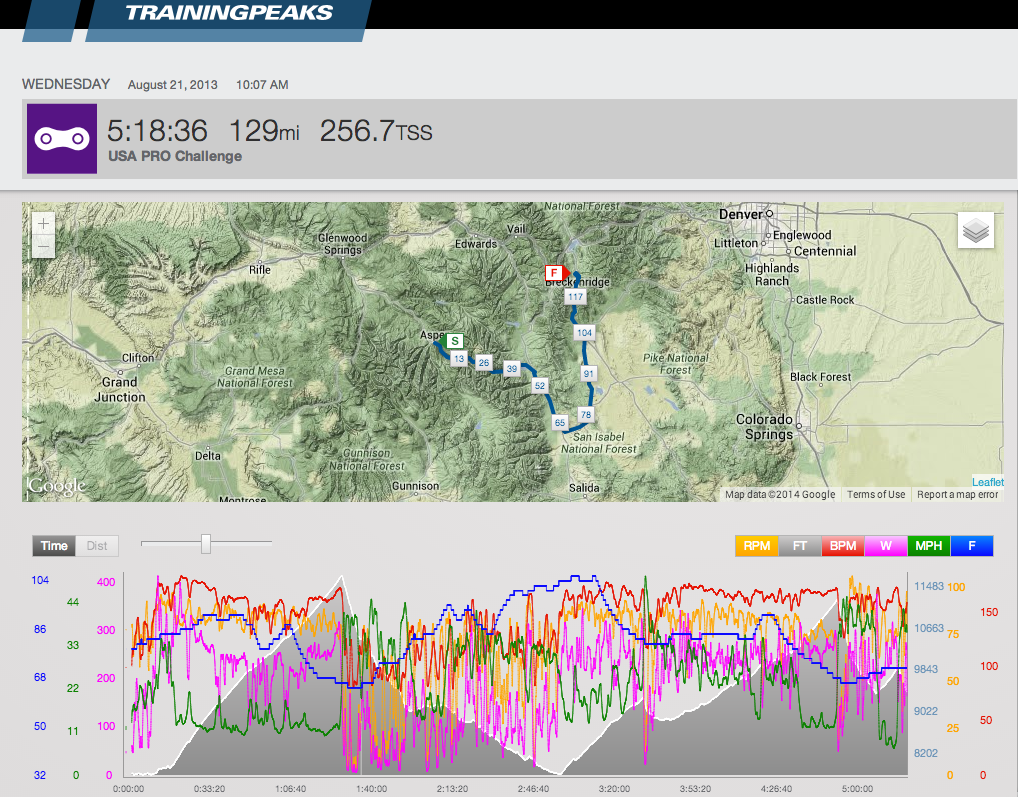Click the 5:18:36 duration value

point(157,130)
